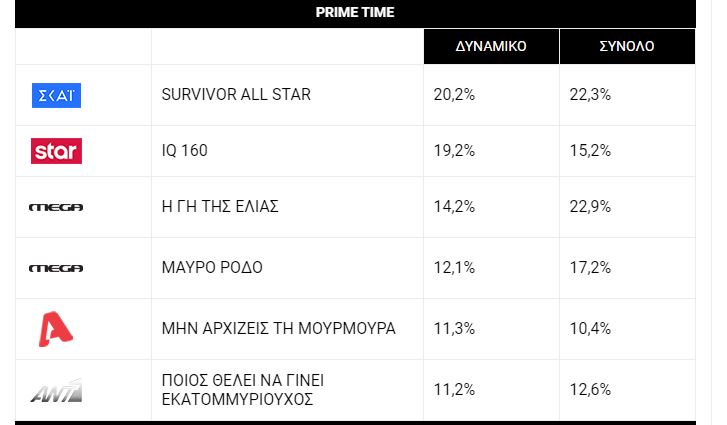Viewport: 727px width, 425px height.
Task: Select ΜΗΝ ΑΡΧΙΖΕΙΣ ΤΗ ΜΟΥΡΜΟΥΡΑ title
Action: coord(278,329)
